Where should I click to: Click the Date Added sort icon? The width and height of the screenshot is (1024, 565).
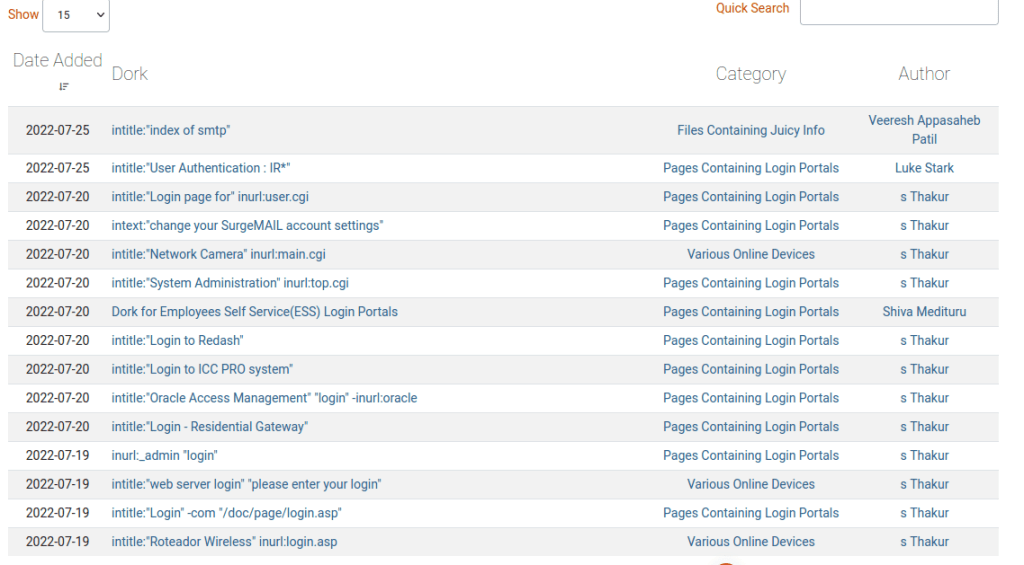click(x=63, y=87)
